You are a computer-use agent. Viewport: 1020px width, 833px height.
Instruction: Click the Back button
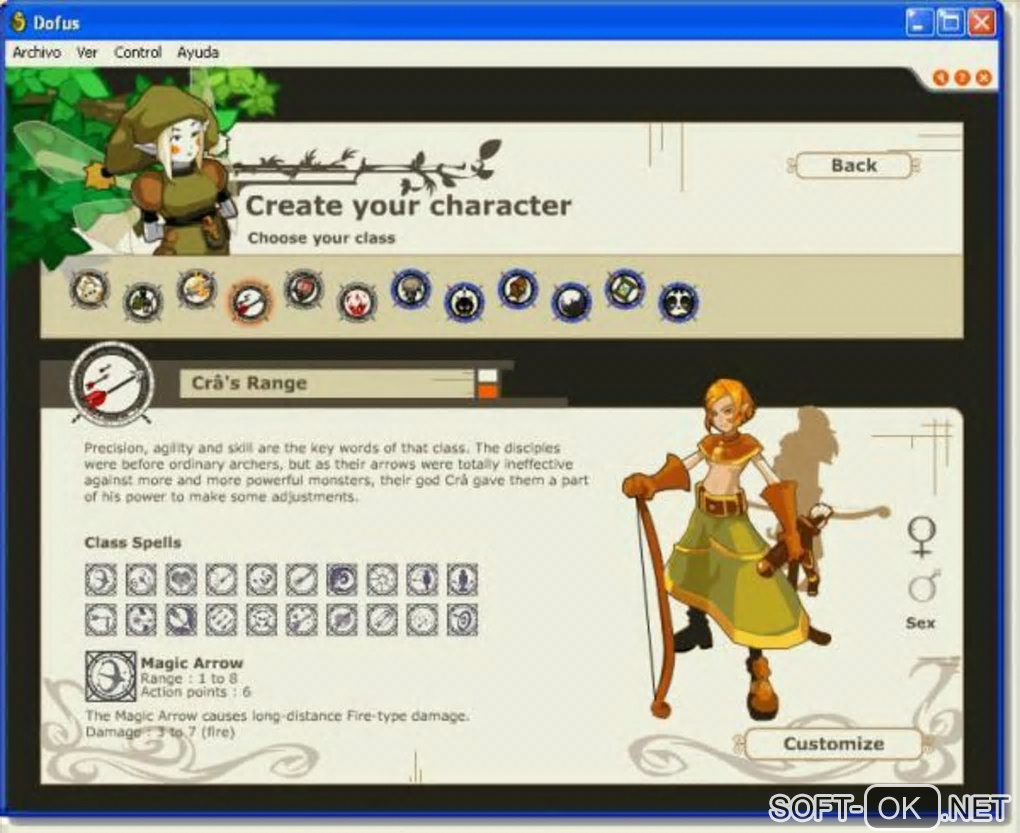pyautogui.click(x=853, y=165)
